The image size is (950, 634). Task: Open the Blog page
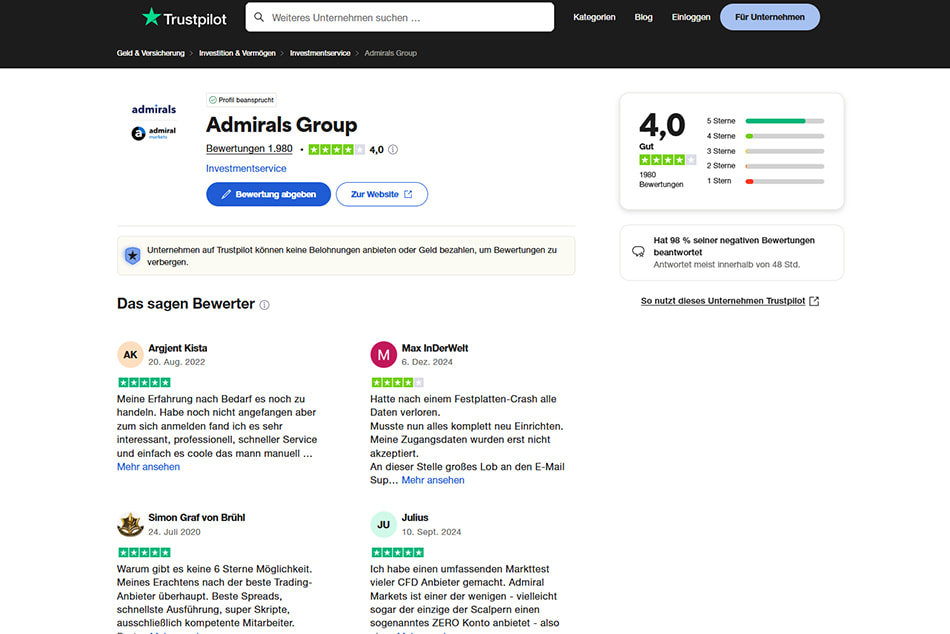coord(643,17)
